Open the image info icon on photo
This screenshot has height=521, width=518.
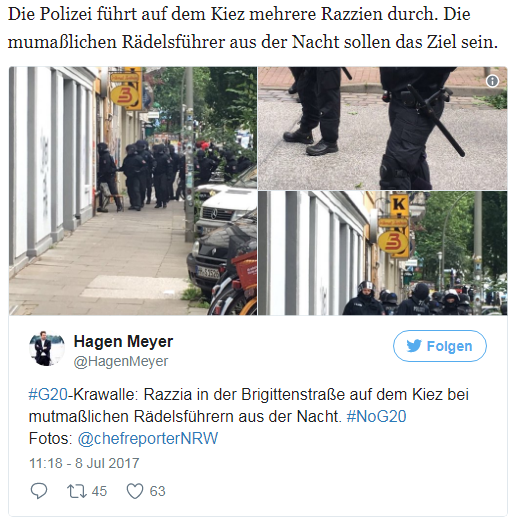pos(492,81)
